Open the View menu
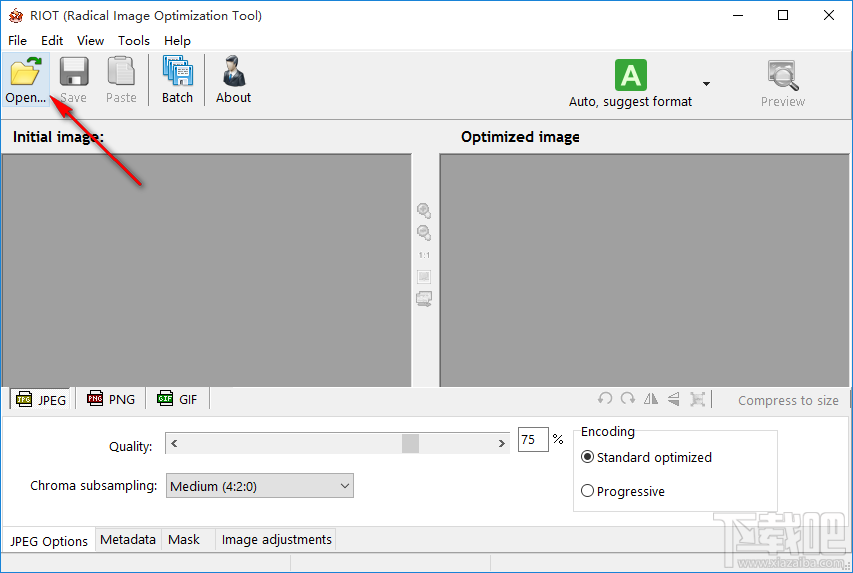The height and width of the screenshot is (573, 853). (90, 41)
